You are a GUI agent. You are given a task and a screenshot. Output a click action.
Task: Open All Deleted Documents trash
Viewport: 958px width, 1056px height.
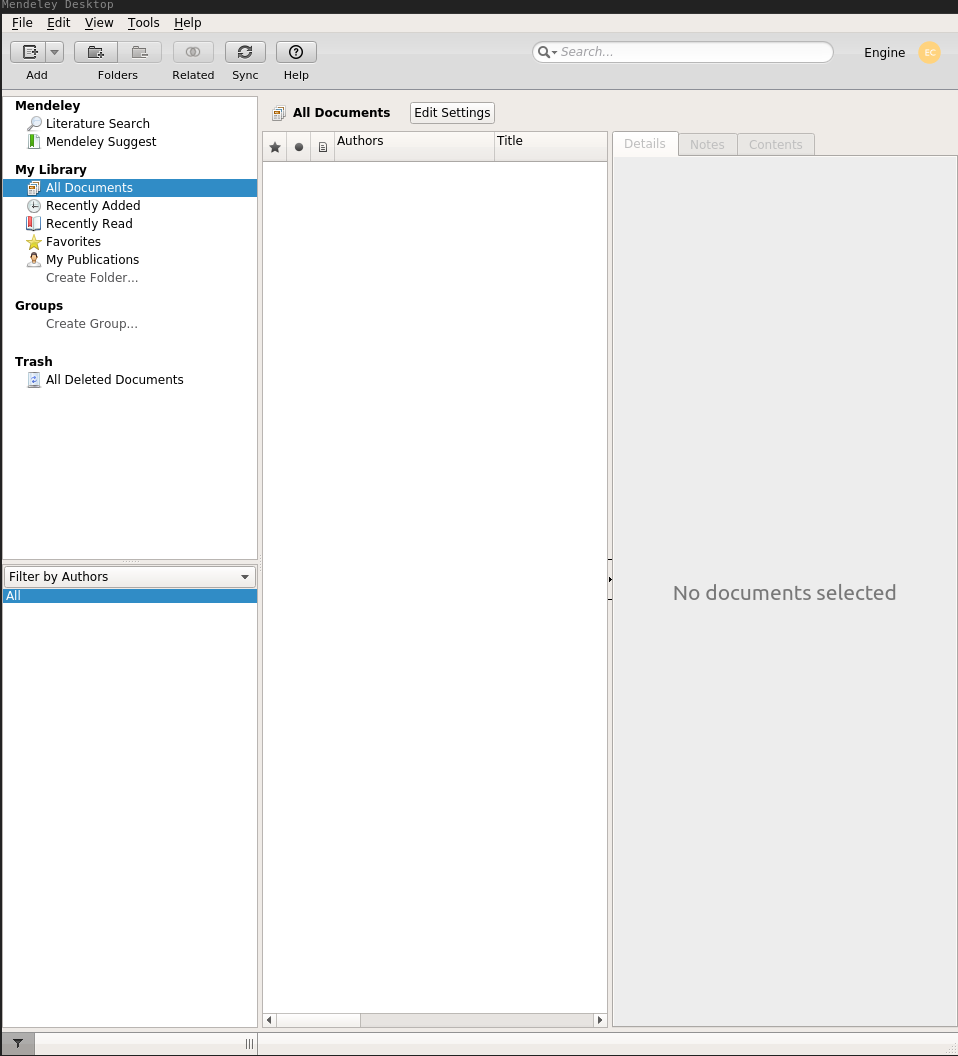(115, 380)
